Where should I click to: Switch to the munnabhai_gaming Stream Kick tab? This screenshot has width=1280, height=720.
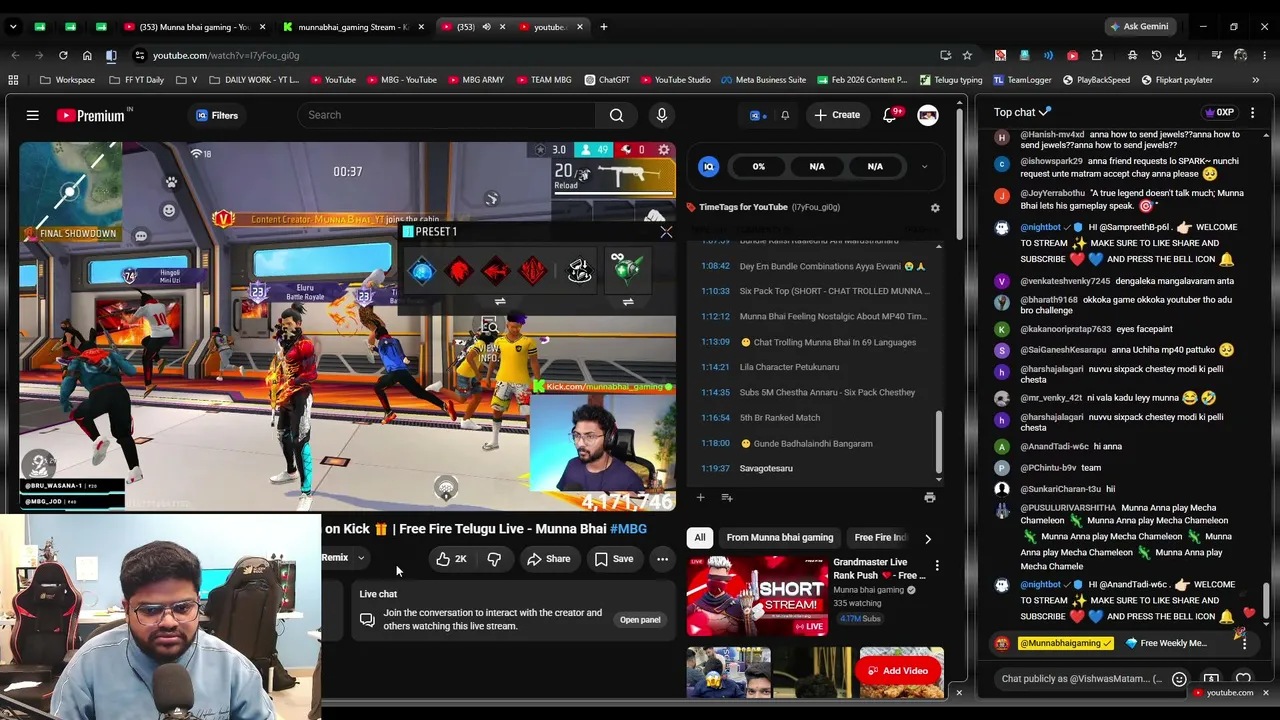coord(352,27)
